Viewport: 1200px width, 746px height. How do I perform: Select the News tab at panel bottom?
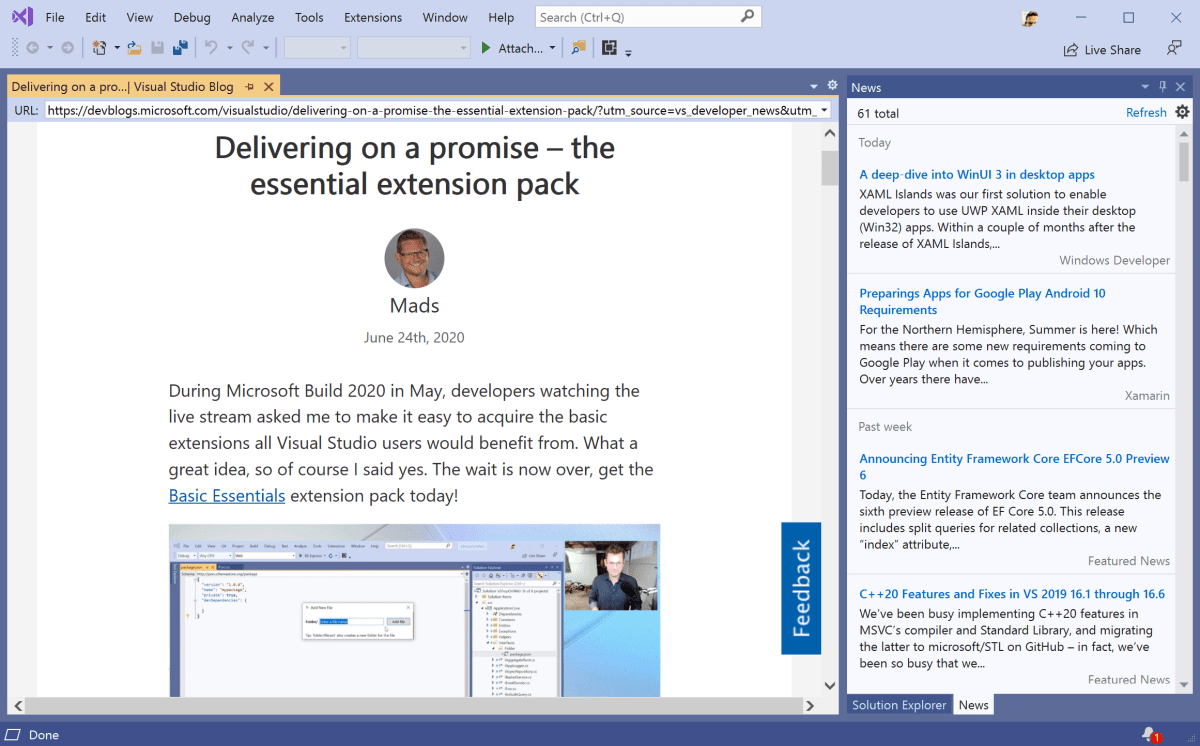(x=973, y=705)
